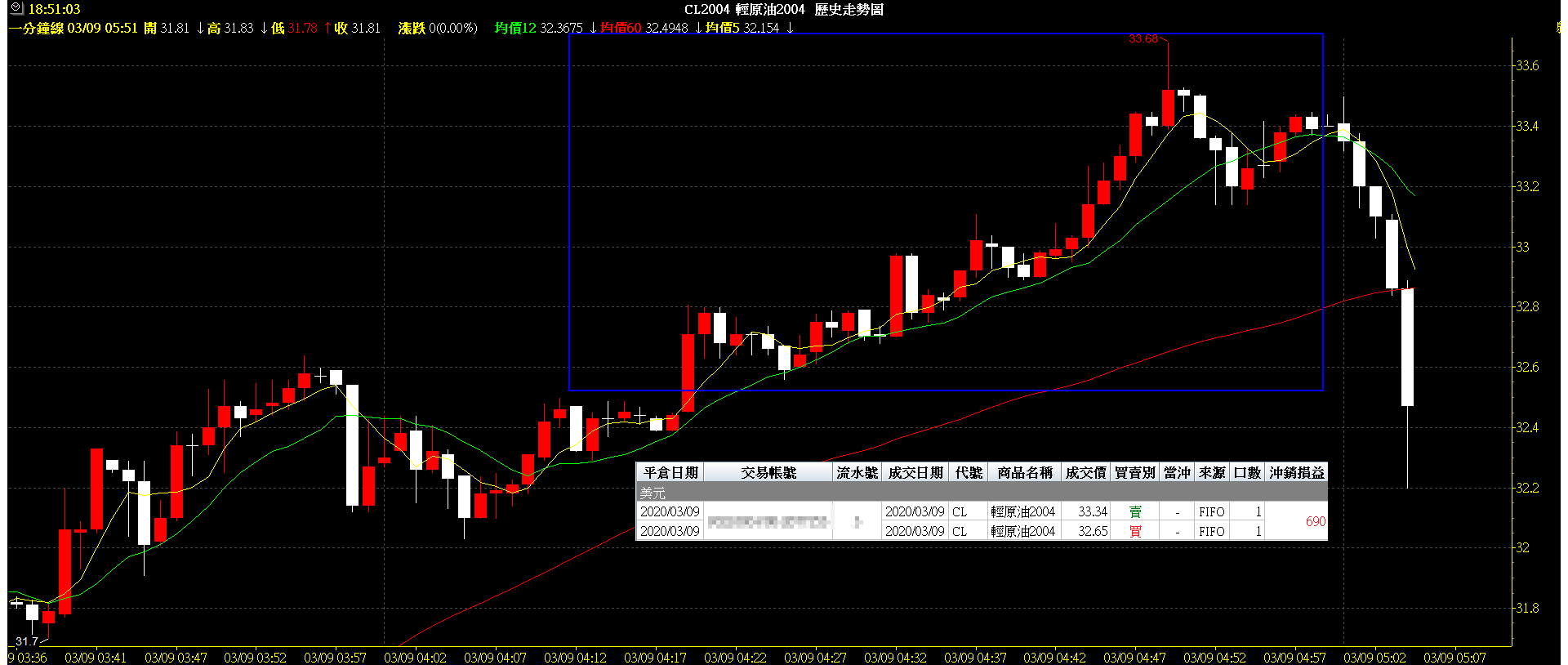This screenshot has width=1568, height=665.
Task: Click the 買賣別 column header
Action: (x=1135, y=472)
